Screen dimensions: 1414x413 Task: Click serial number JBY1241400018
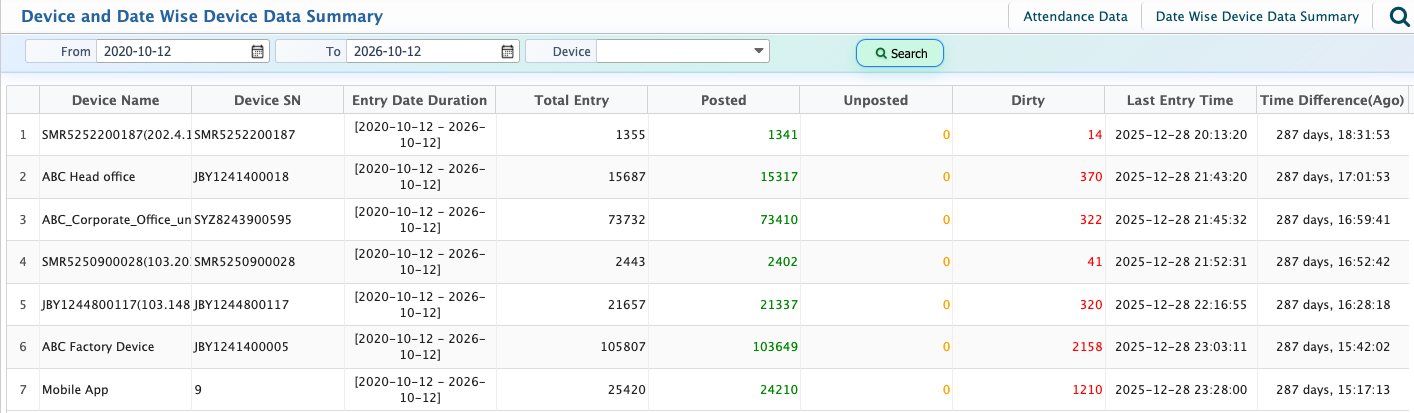pos(241,177)
